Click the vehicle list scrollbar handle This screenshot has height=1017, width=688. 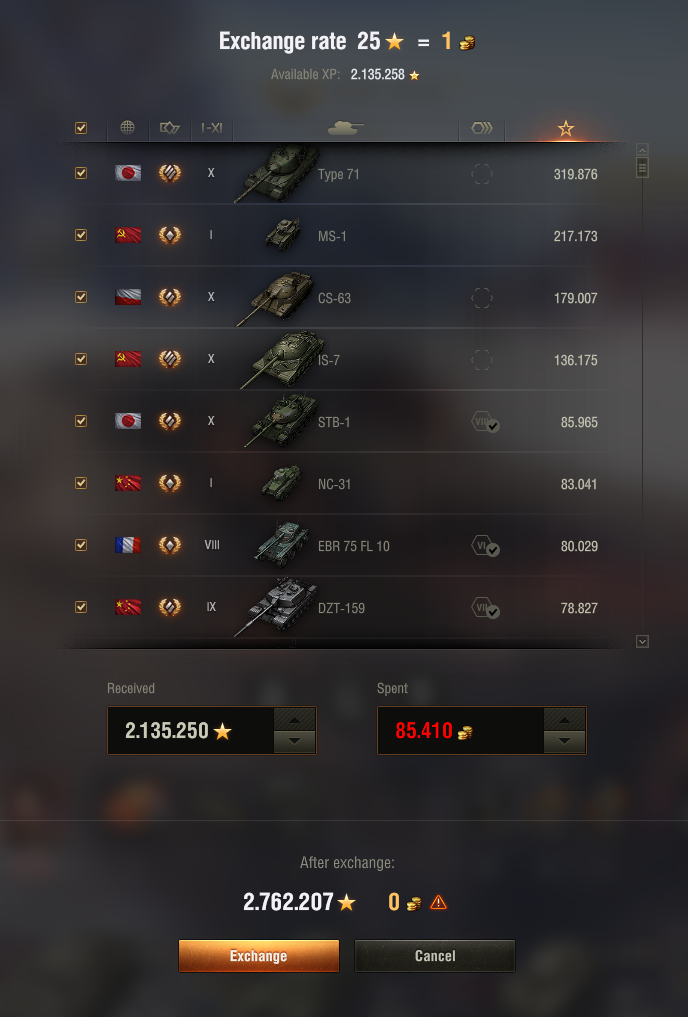tap(642, 168)
